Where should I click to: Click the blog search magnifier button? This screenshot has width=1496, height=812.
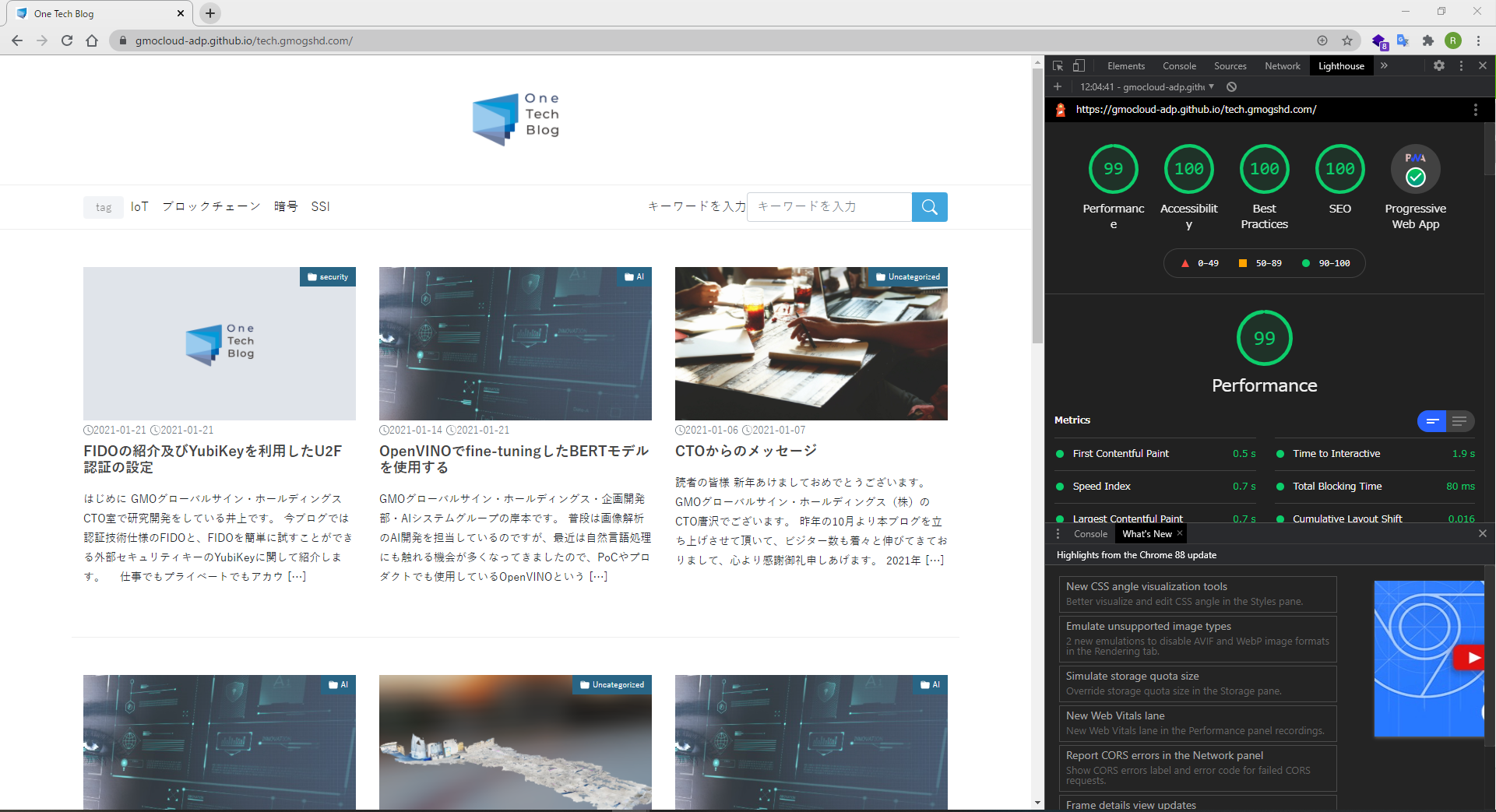pos(930,207)
